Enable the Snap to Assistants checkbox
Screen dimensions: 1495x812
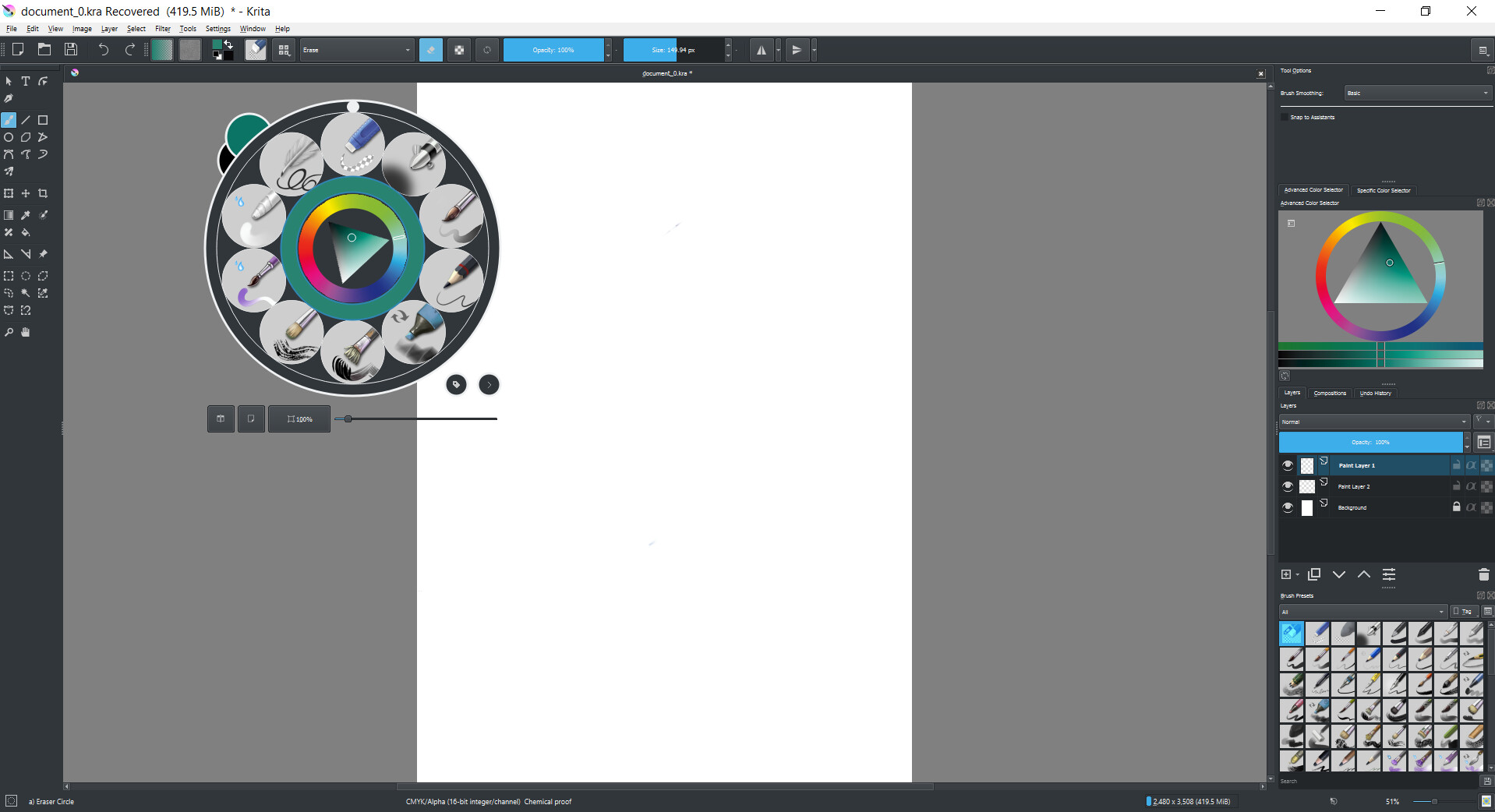tap(1285, 117)
